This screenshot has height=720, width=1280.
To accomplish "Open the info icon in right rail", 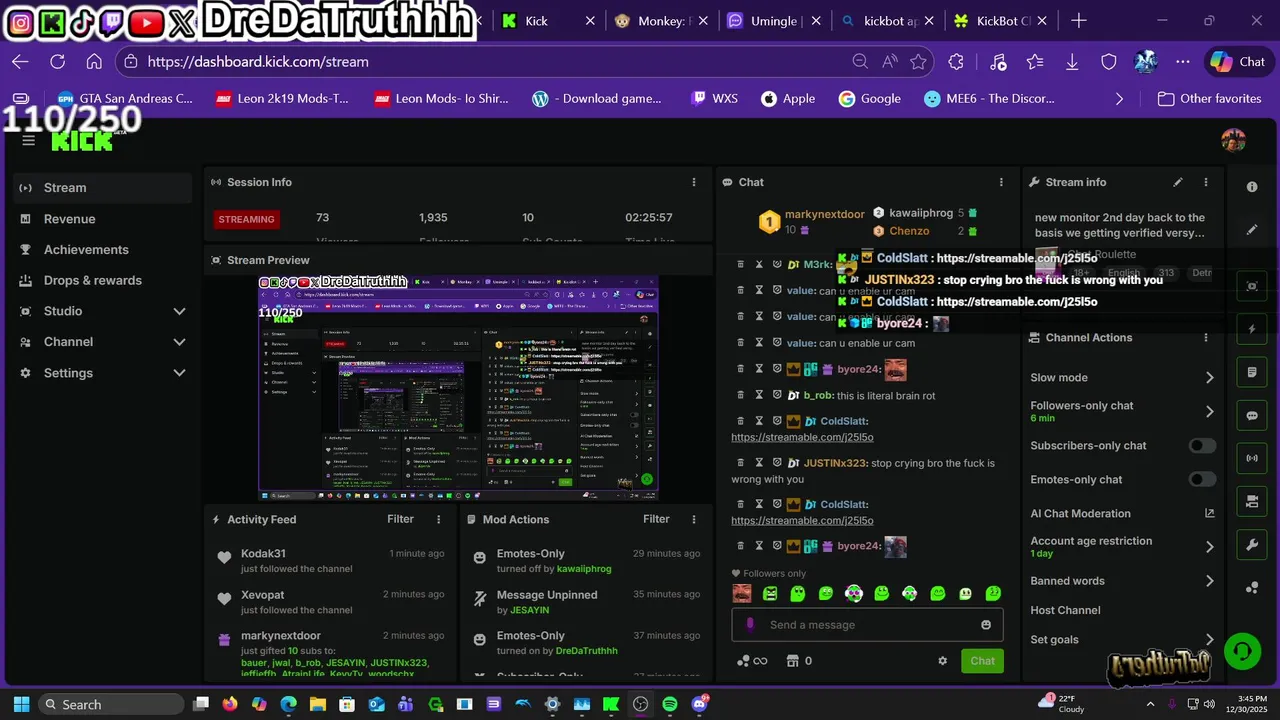I will point(1252,187).
